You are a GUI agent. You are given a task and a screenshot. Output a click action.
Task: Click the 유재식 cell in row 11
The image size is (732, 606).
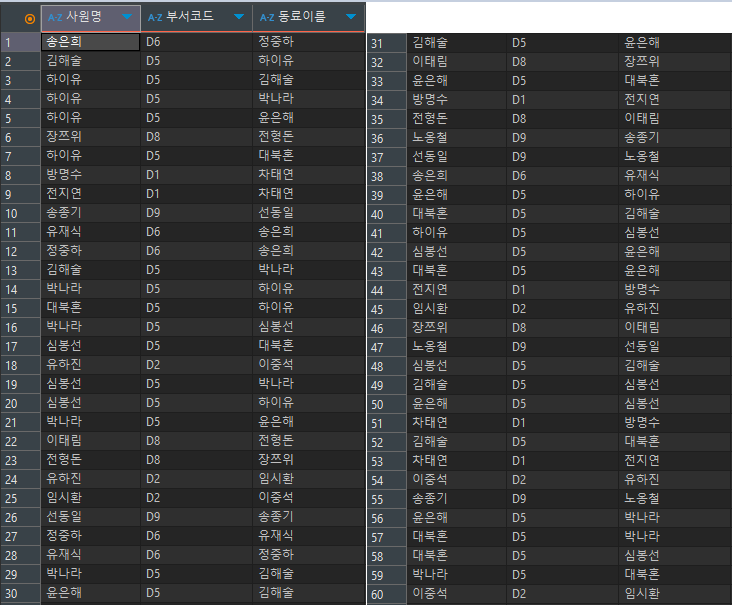point(91,232)
